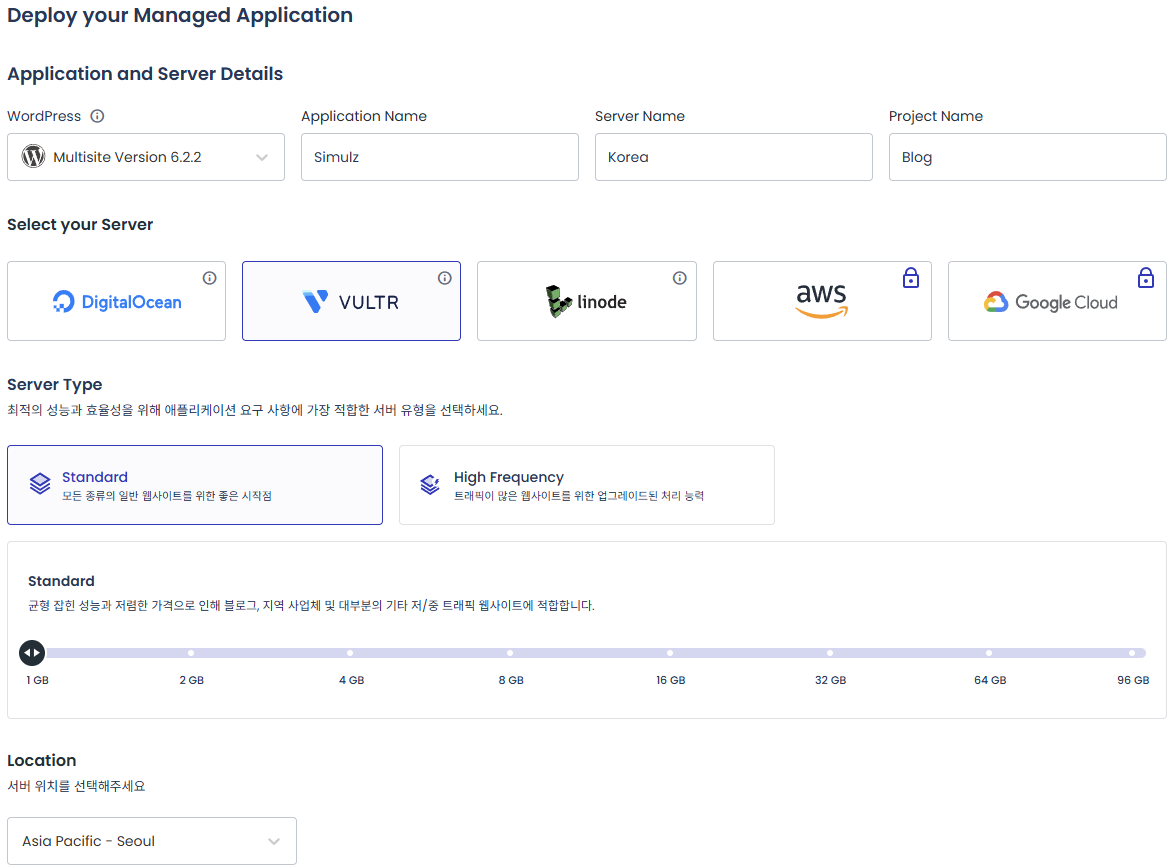
Task: Set server size slider to 32 GB
Action: click(x=830, y=653)
